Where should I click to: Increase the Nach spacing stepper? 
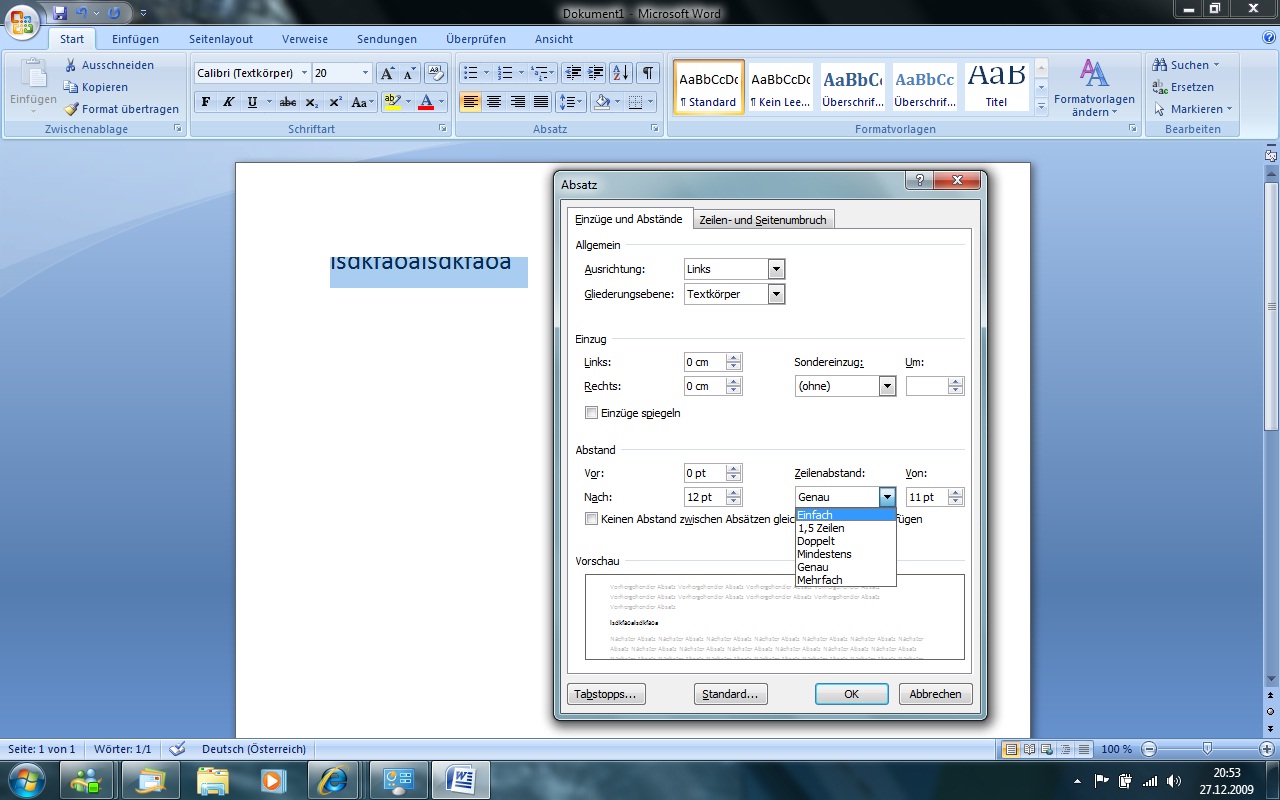[x=734, y=493]
